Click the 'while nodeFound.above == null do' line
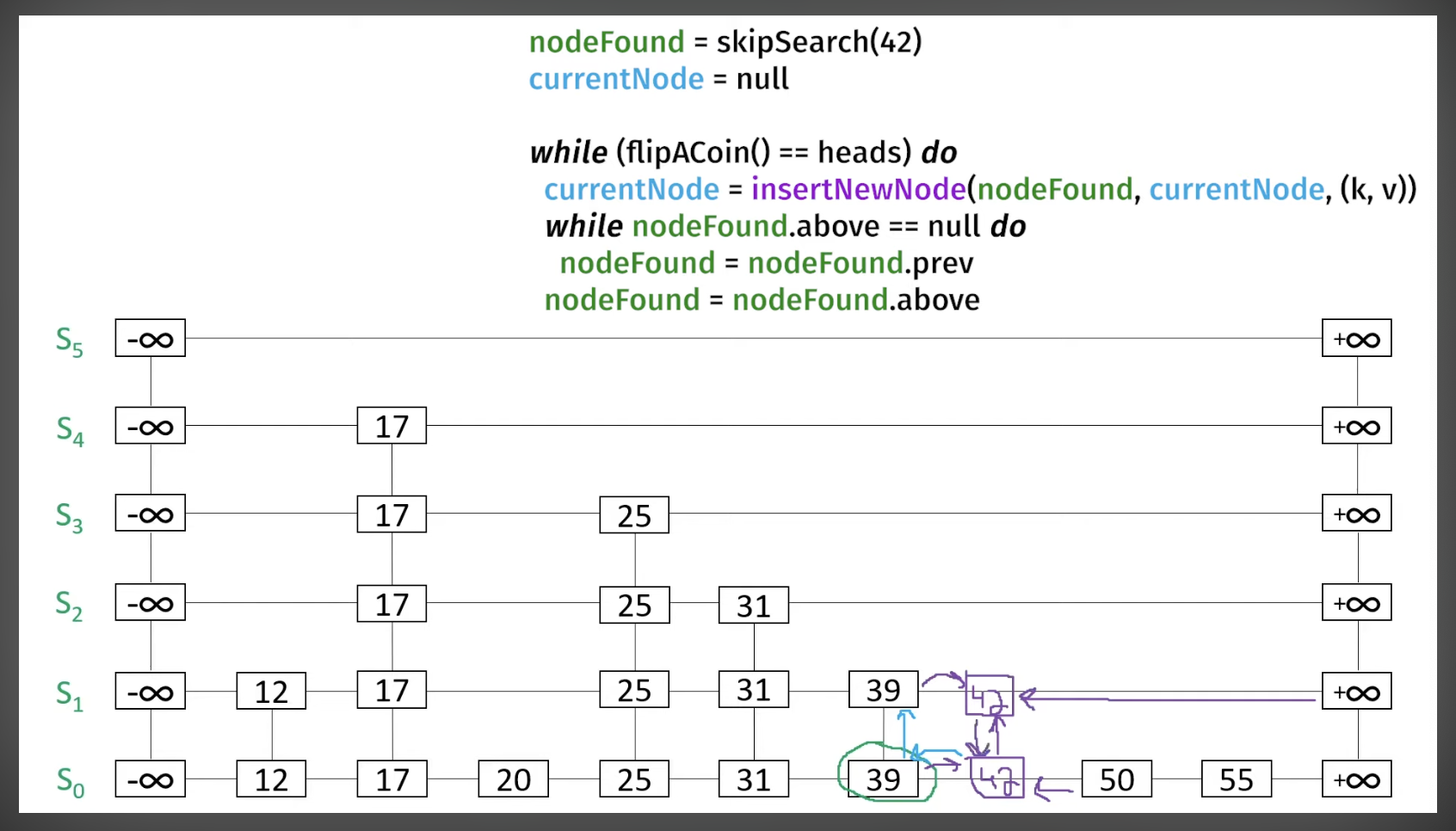The width and height of the screenshot is (1456, 831). [x=786, y=226]
